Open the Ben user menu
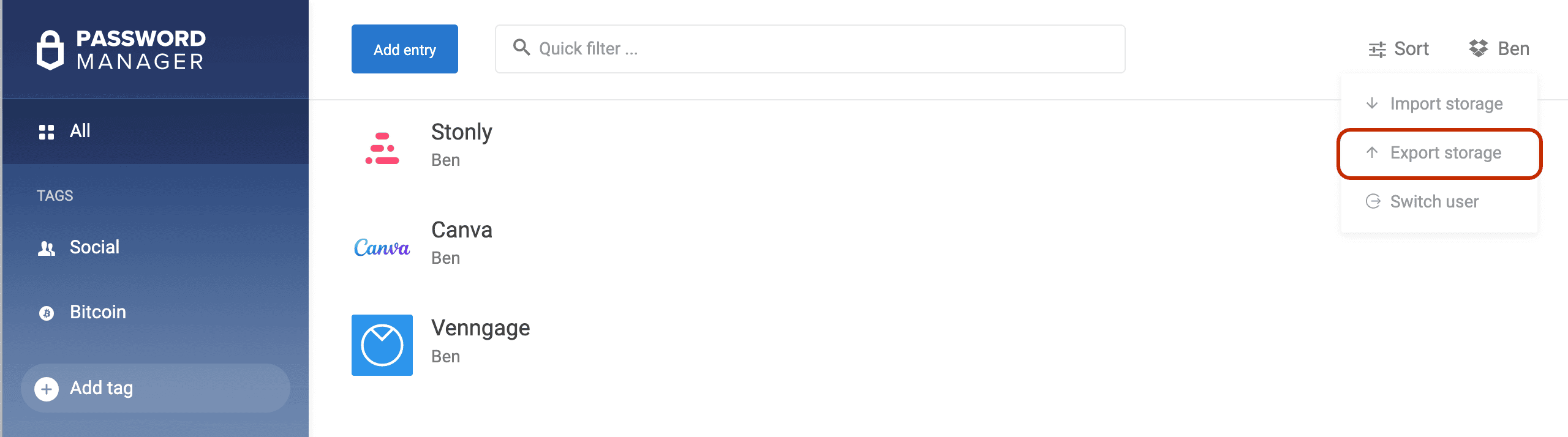This screenshot has width=1568, height=437. (x=1499, y=49)
